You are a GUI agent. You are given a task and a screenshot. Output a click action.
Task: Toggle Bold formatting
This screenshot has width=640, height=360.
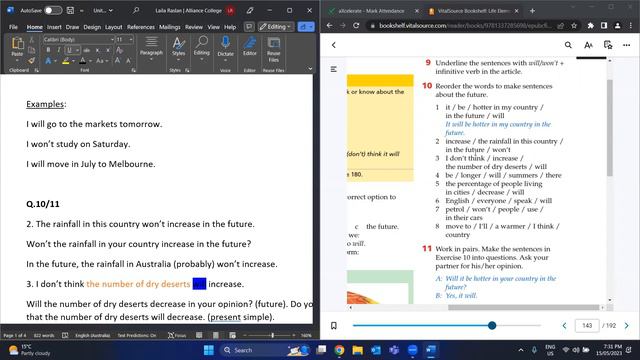48,50
